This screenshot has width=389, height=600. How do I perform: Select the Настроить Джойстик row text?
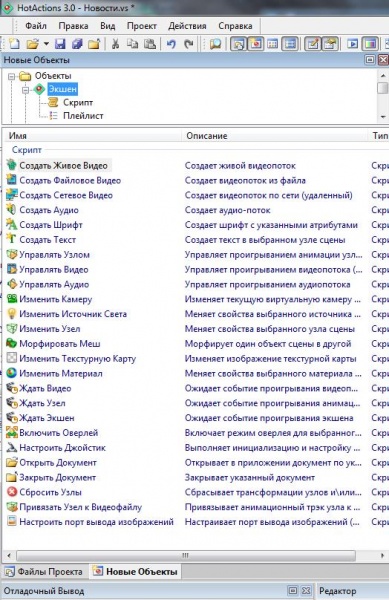click(62, 448)
